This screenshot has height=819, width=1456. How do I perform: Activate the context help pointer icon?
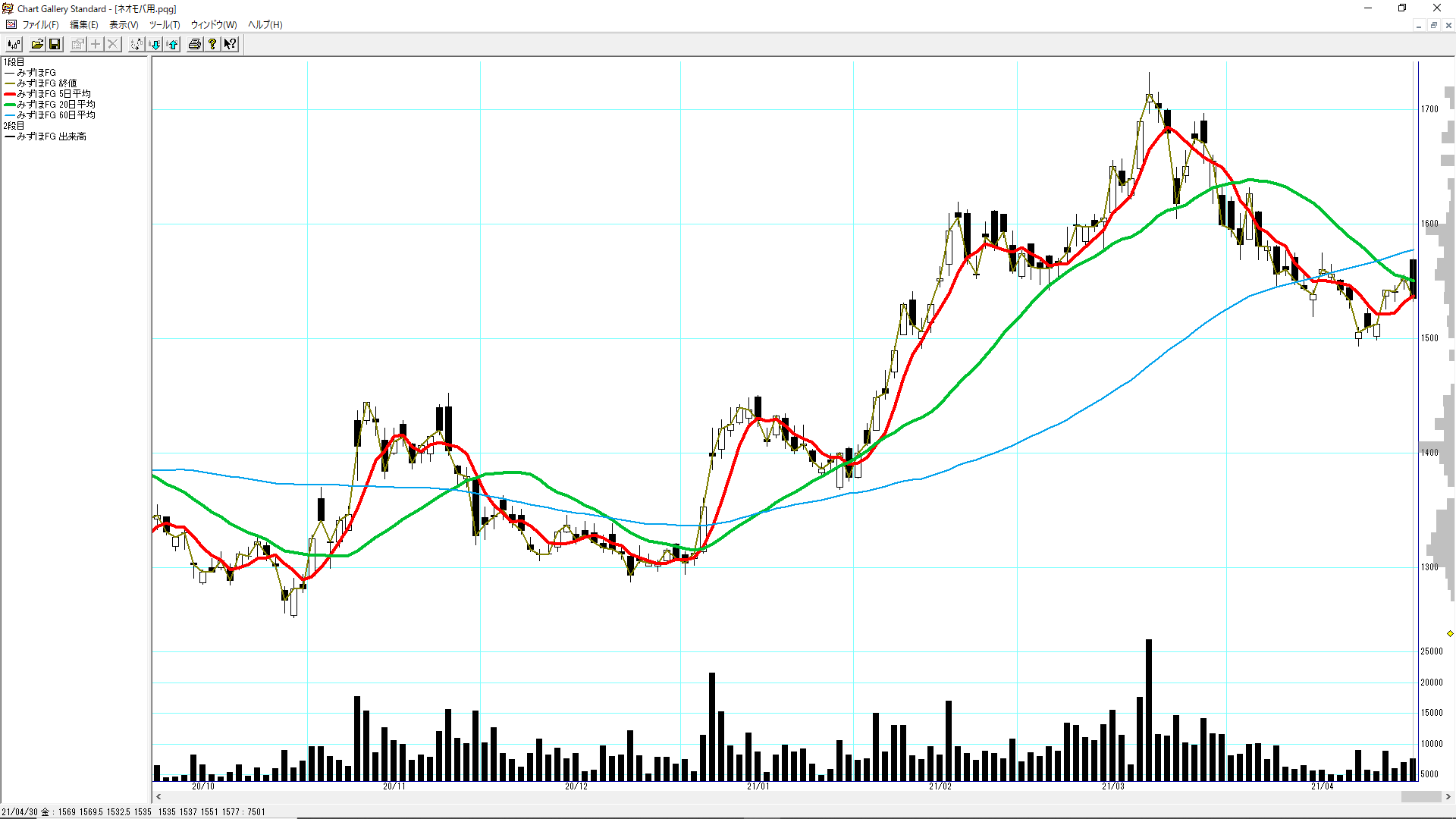pyautogui.click(x=230, y=44)
